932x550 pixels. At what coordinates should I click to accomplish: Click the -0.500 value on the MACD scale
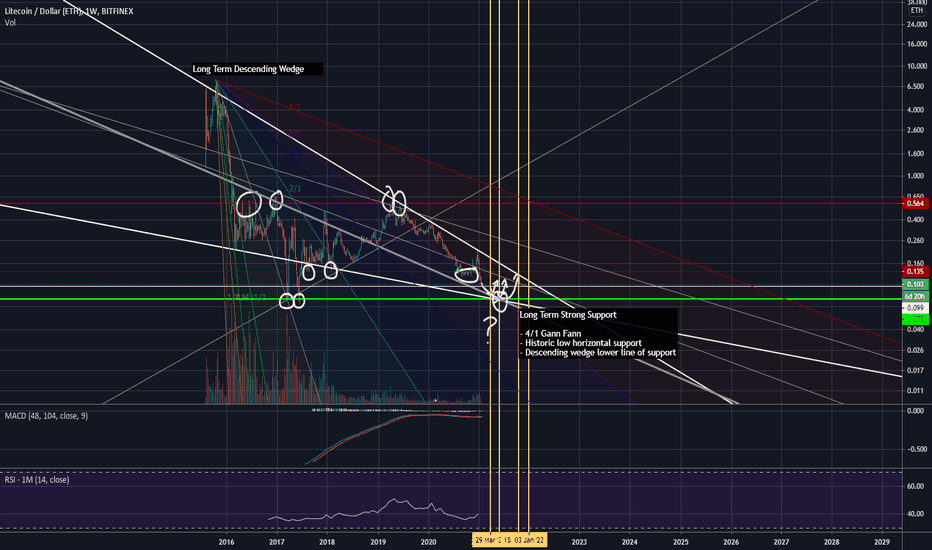tap(915, 450)
